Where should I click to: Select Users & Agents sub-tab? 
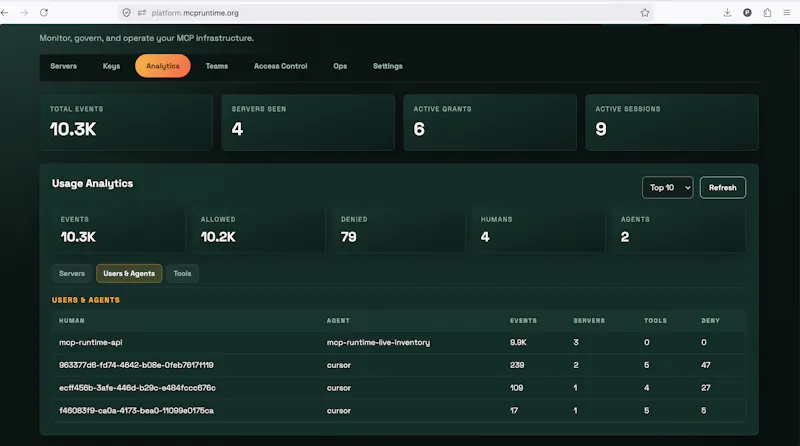click(x=129, y=274)
